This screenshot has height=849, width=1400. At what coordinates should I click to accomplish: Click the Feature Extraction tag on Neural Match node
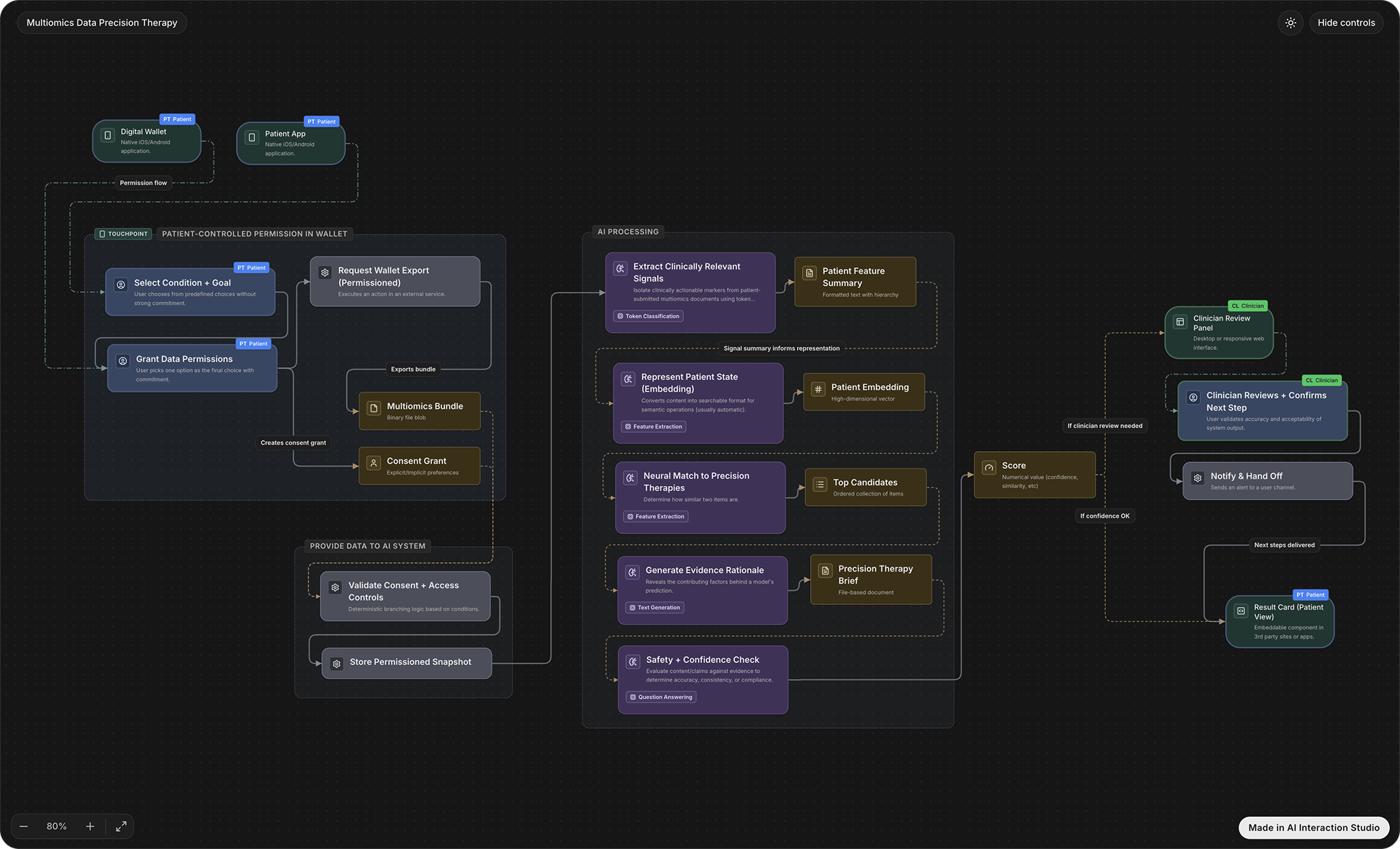[x=654, y=516]
